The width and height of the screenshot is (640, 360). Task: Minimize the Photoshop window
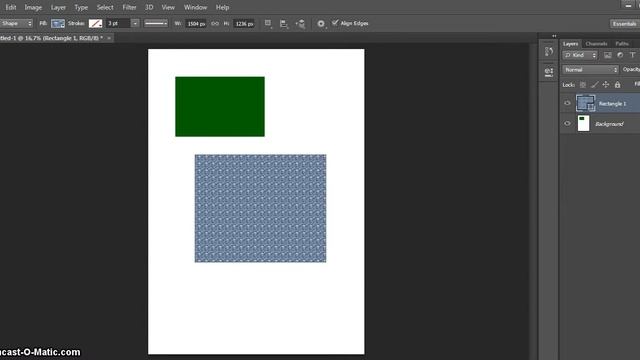click(x=628, y=5)
